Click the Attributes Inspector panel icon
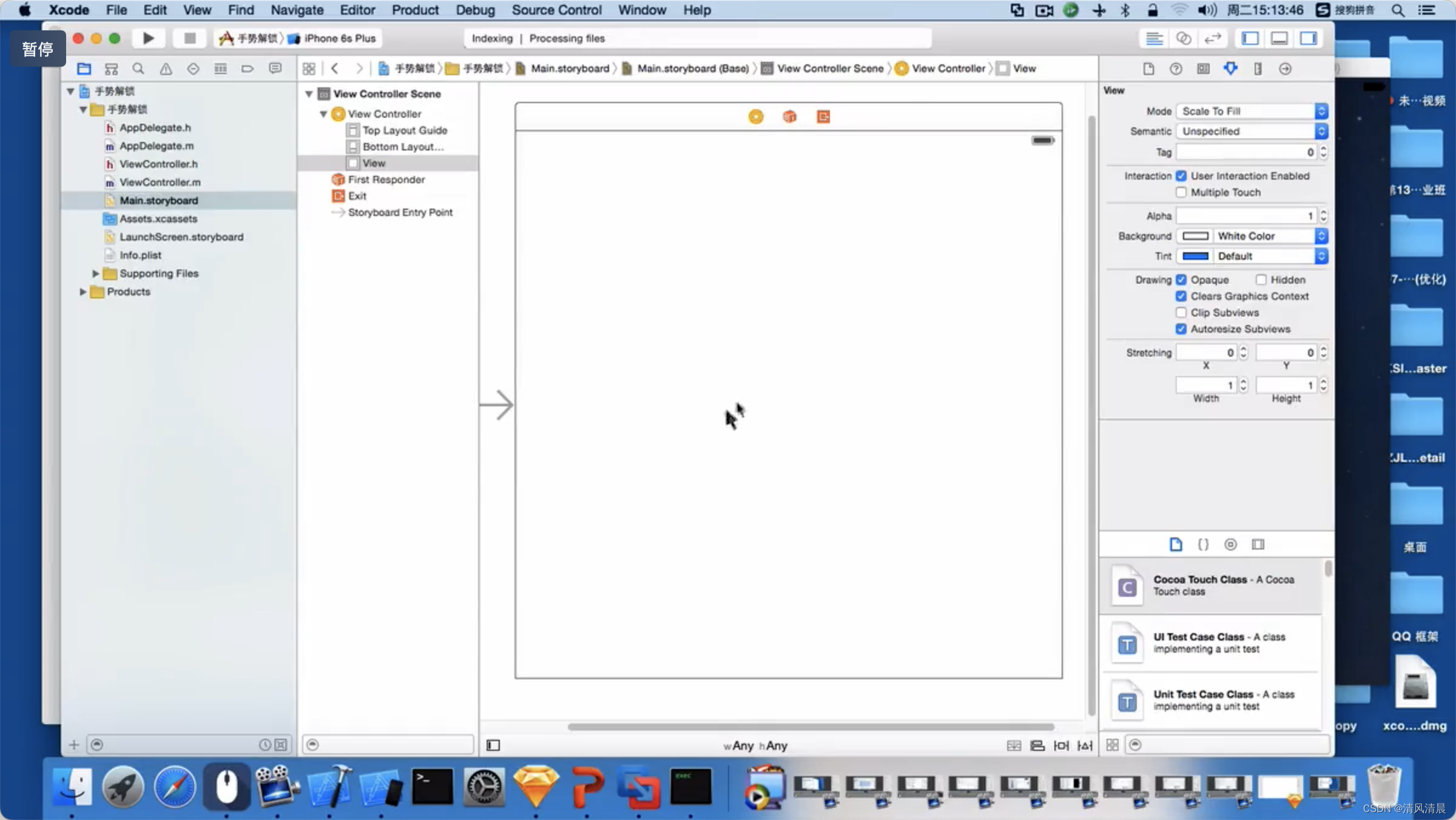This screenshot has height=820, width=1456. point(1231,68)
